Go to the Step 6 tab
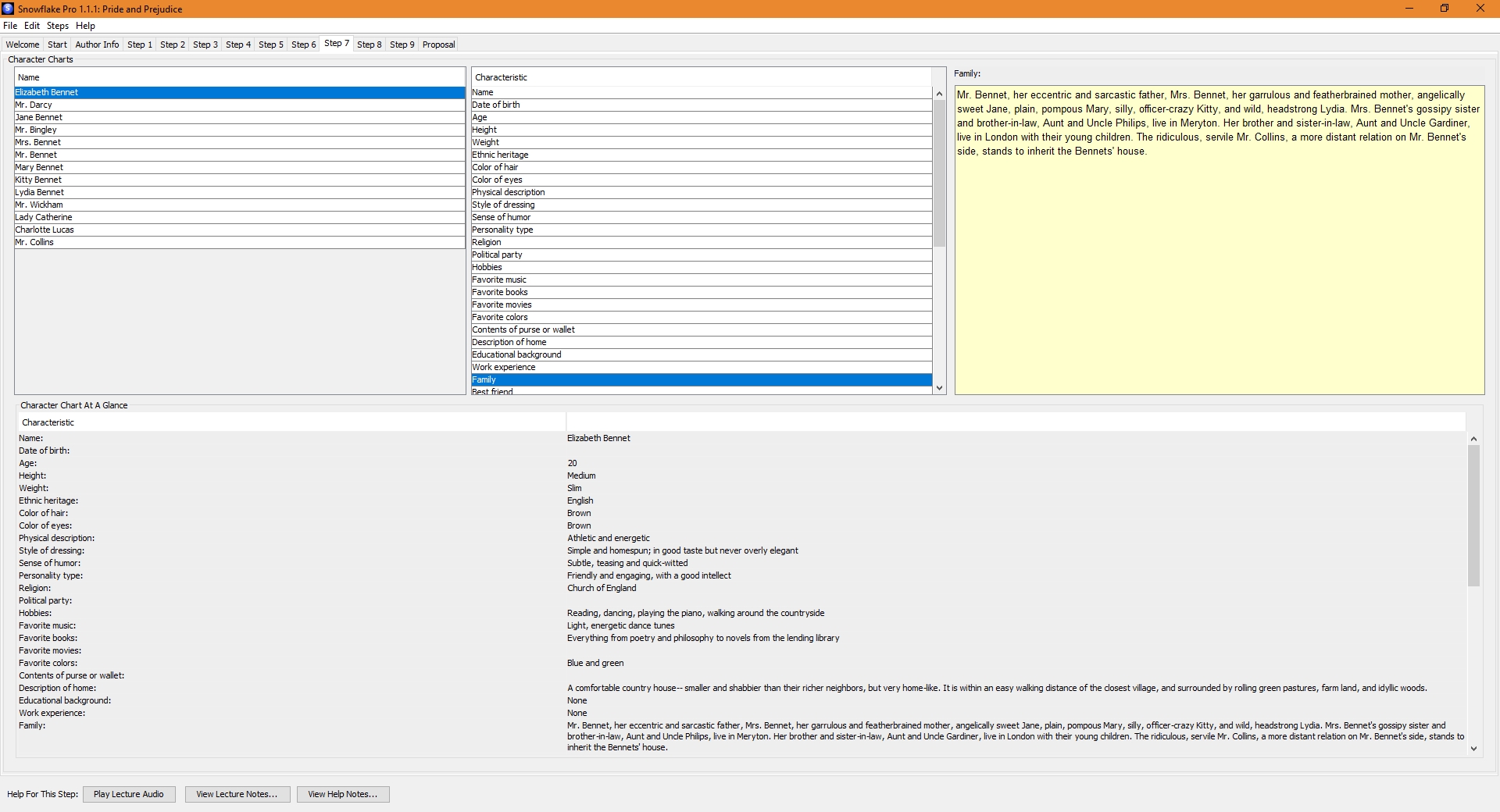The image size is (1500, 812). pos(304,45)
